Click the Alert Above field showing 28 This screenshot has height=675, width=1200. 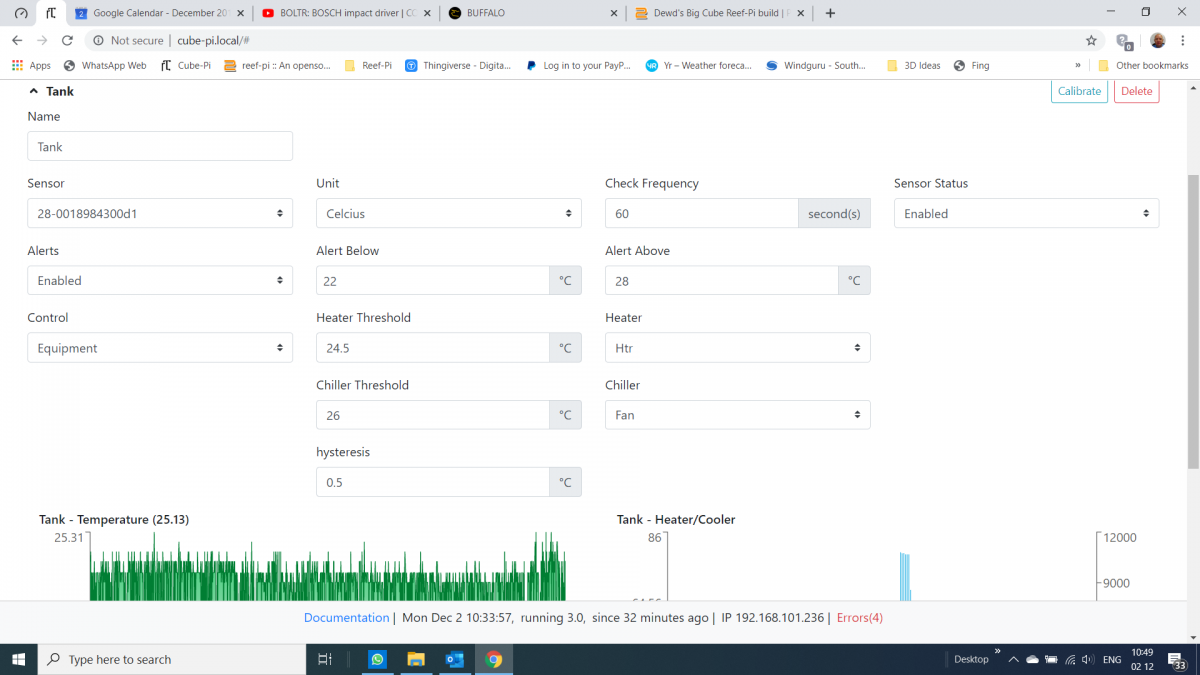721,280
